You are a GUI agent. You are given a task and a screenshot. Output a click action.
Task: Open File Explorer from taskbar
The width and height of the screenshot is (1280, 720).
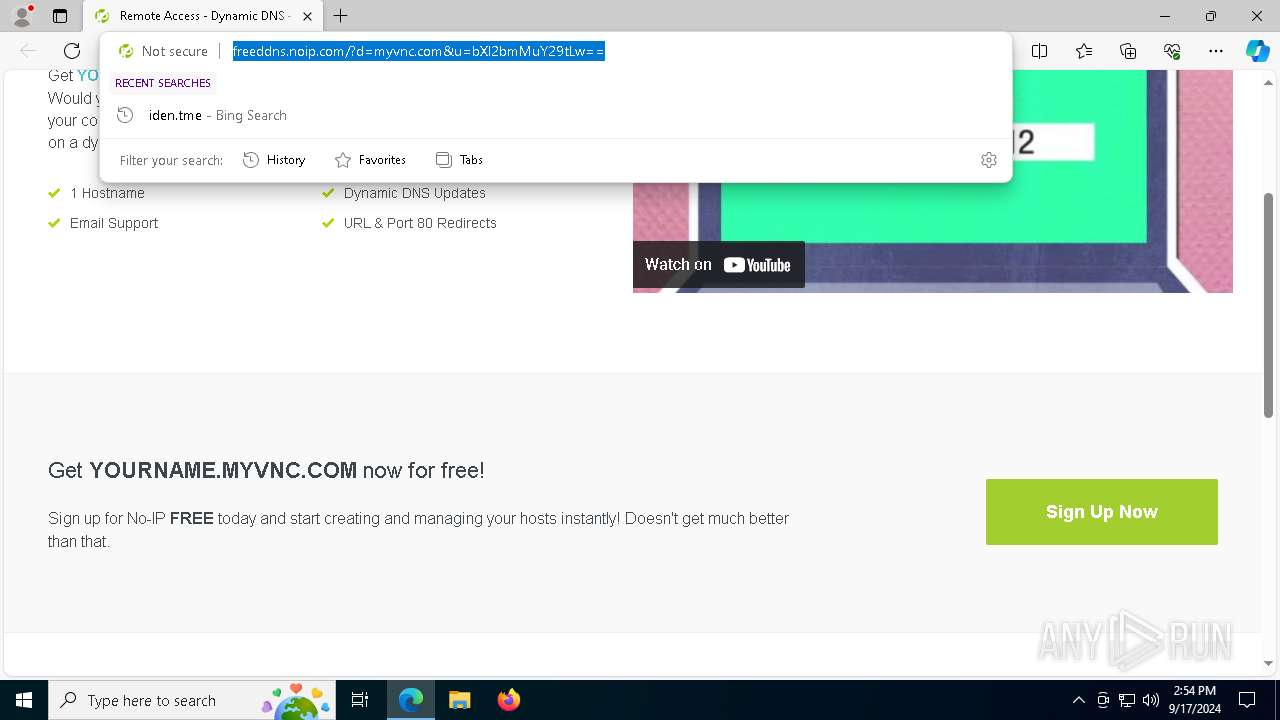point(459,700)
